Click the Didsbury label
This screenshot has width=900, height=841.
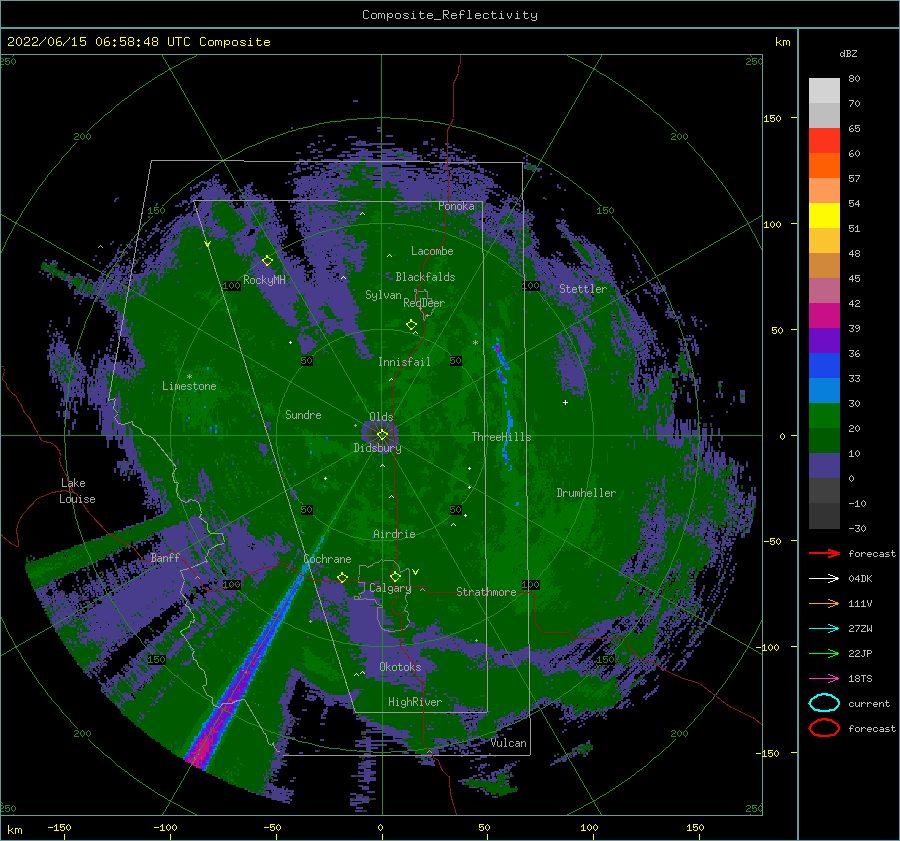coord(377,448)
